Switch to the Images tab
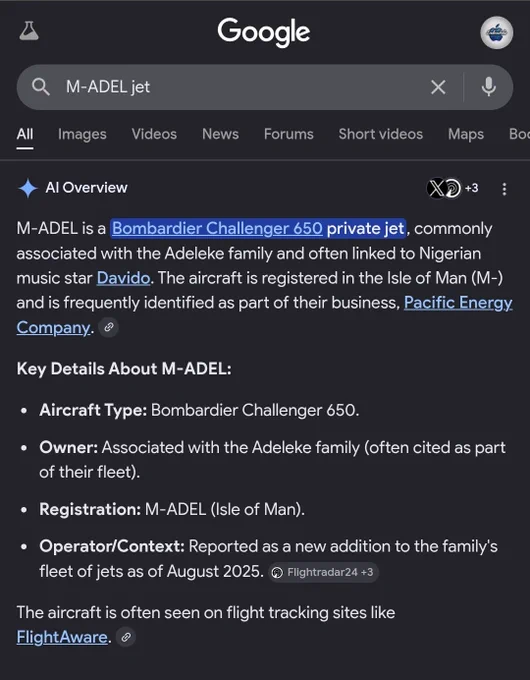Screen dimensions: 530x680 [82, 134]
